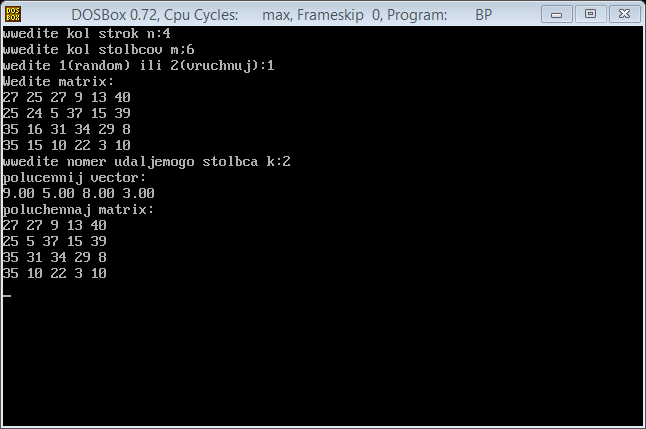646x429 pixels.
Task: Click the 'Wedite matrix:' heading
Action: click(x=58, y=81)
